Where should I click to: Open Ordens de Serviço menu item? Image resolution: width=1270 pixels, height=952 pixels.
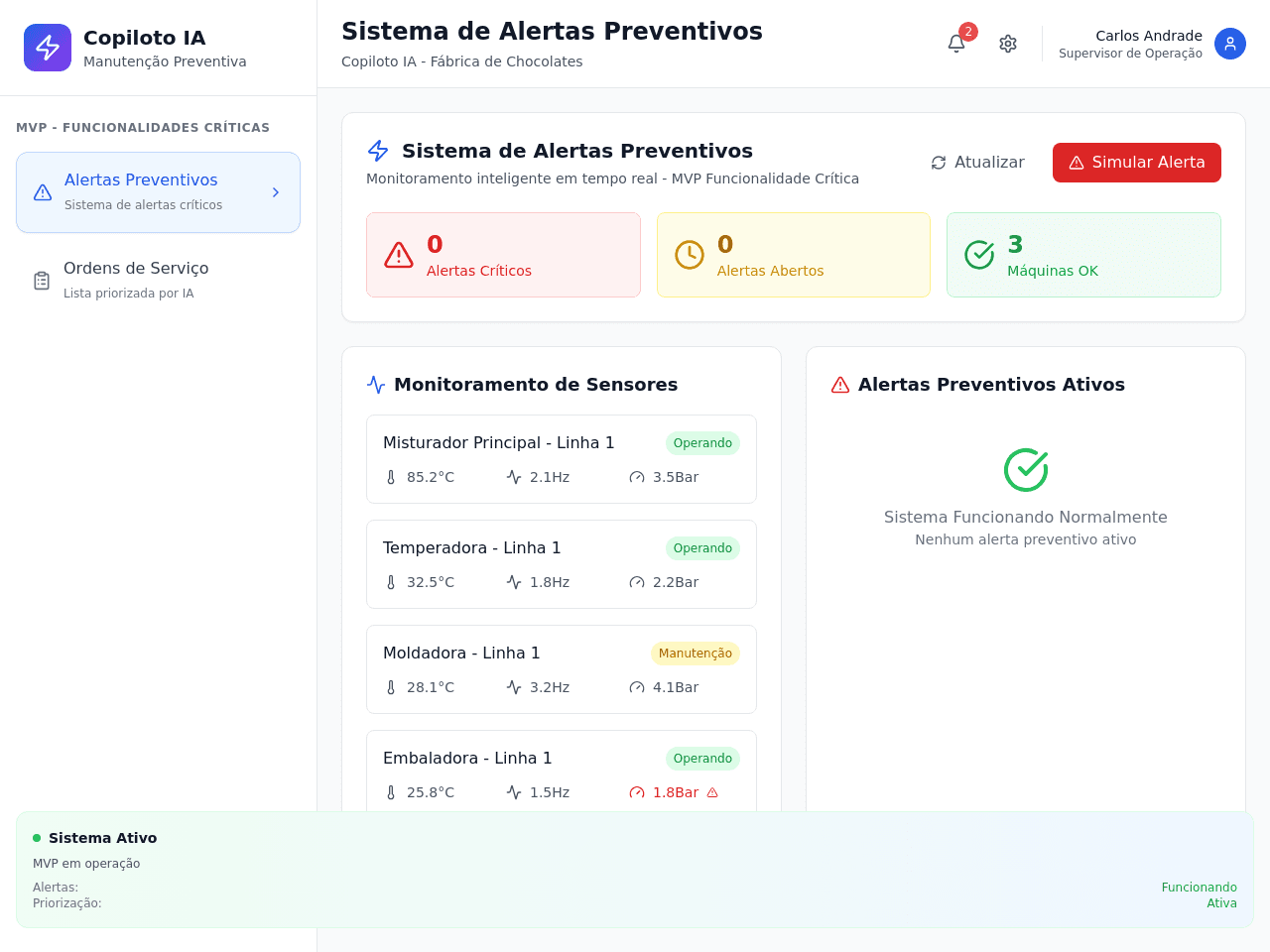click(x=158, y=281)
